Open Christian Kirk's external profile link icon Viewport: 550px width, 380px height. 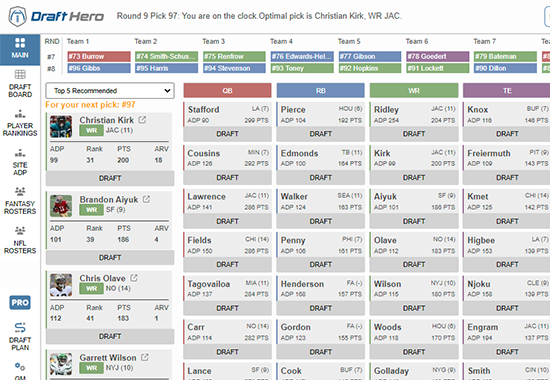coord(142,120)
